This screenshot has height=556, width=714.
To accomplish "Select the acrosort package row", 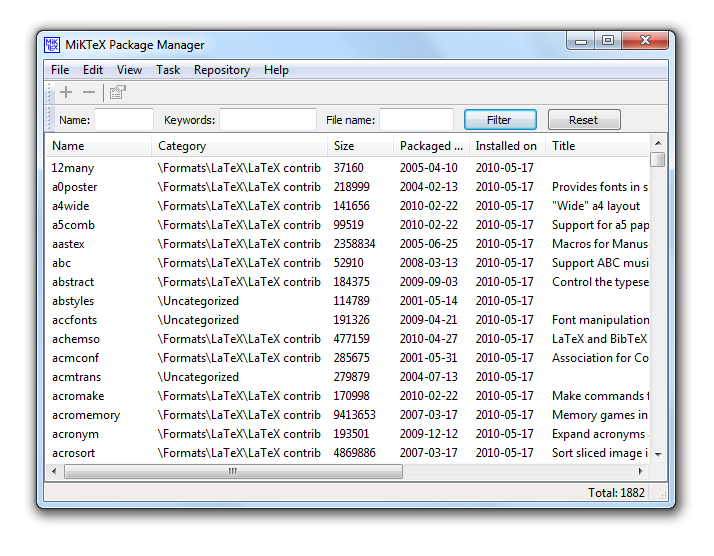I will coord(347,453).
